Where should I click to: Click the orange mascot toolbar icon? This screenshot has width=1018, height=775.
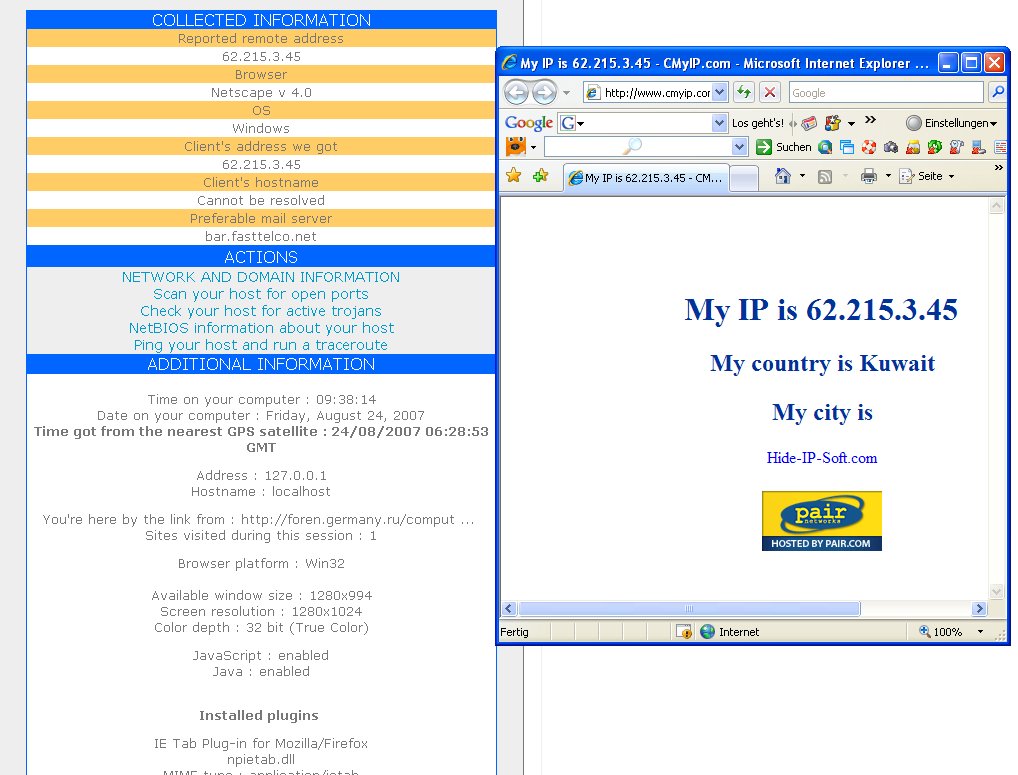[x=515, y=147]
